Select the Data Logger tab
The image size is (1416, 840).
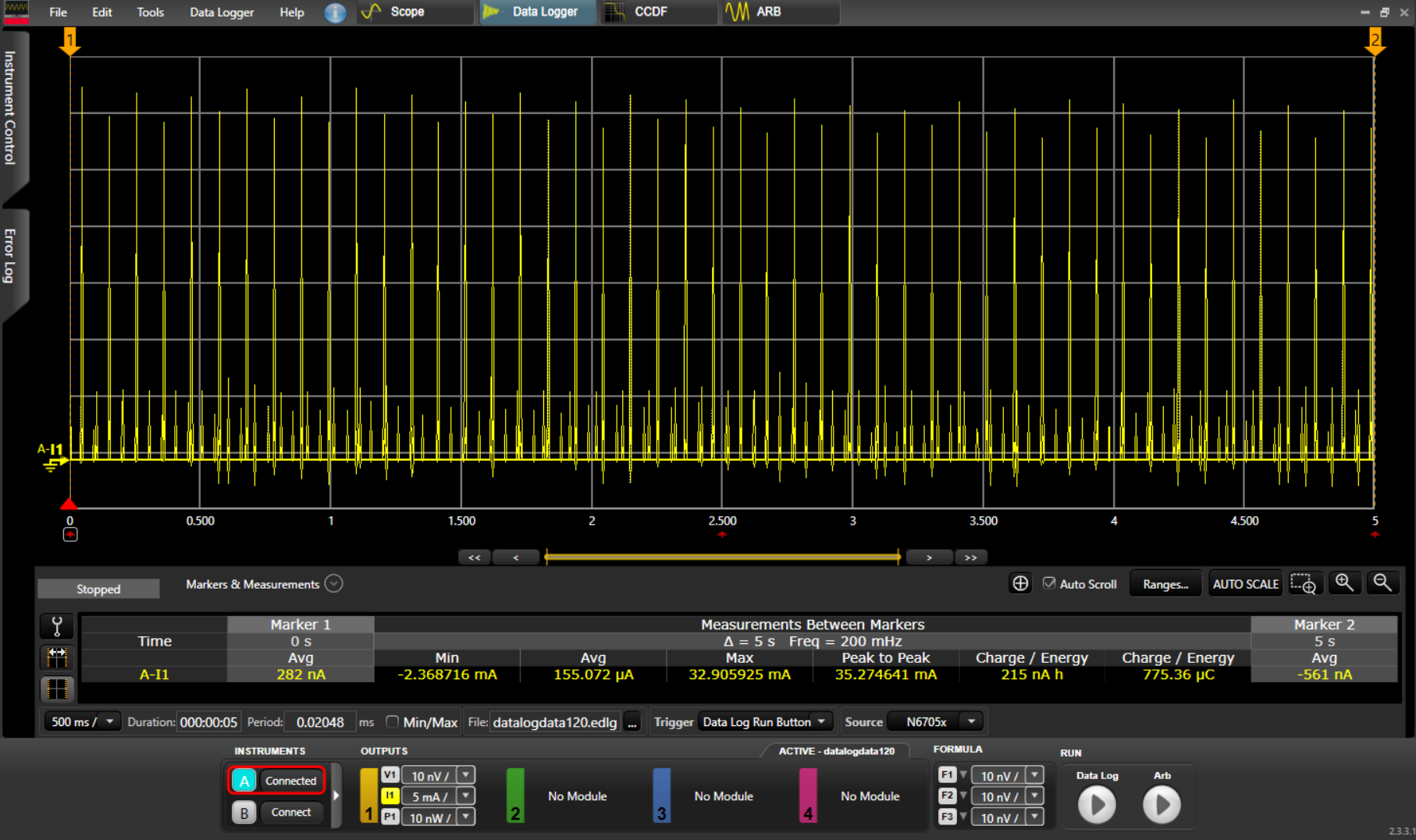pyautogui.click(x=537, y=12)
